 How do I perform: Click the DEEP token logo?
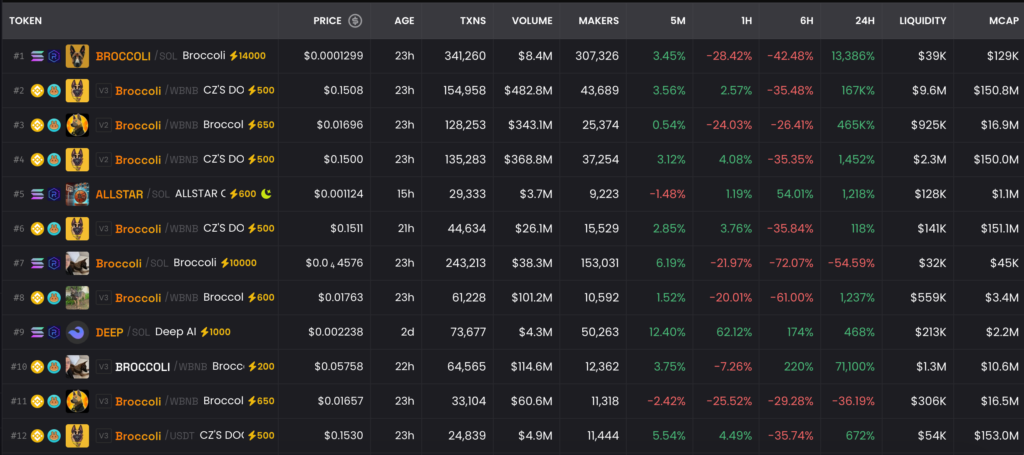coord(77,332)
